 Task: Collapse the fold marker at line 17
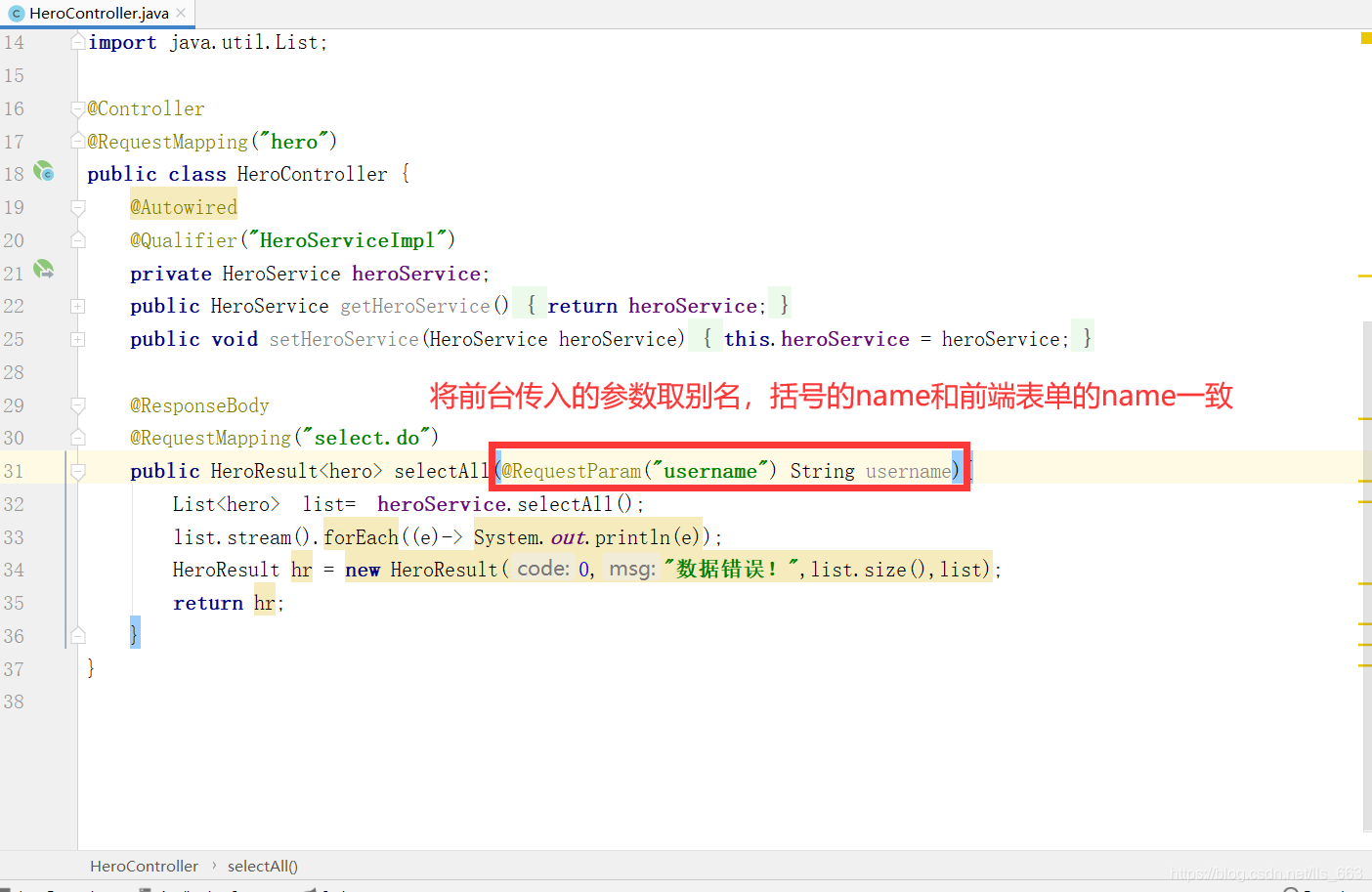77,142
